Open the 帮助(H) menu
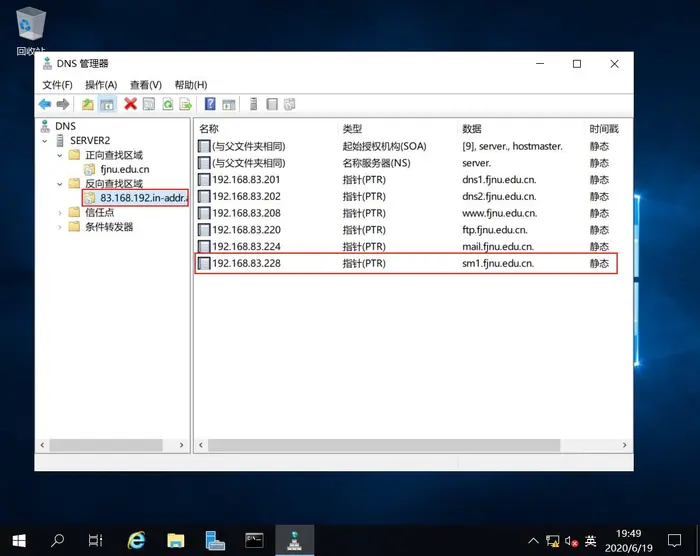The height and width of the screenshot is (556, 700). pyautogui.click(x=191, y=85)
